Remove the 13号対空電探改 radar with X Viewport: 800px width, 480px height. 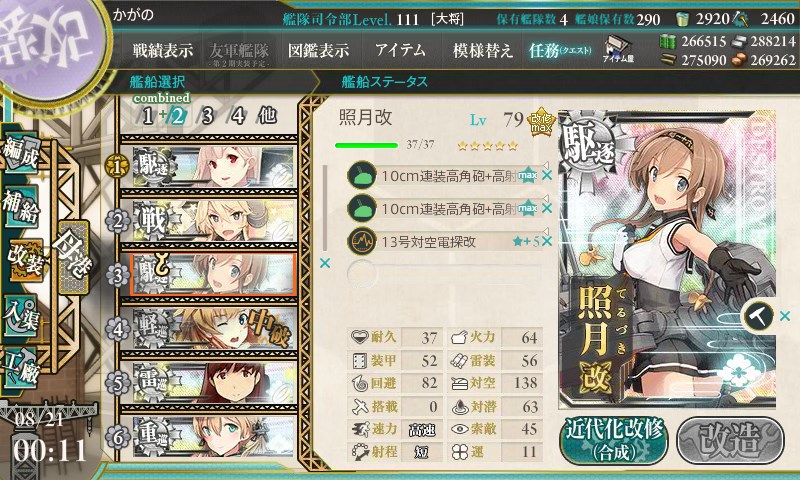(547, 241)
